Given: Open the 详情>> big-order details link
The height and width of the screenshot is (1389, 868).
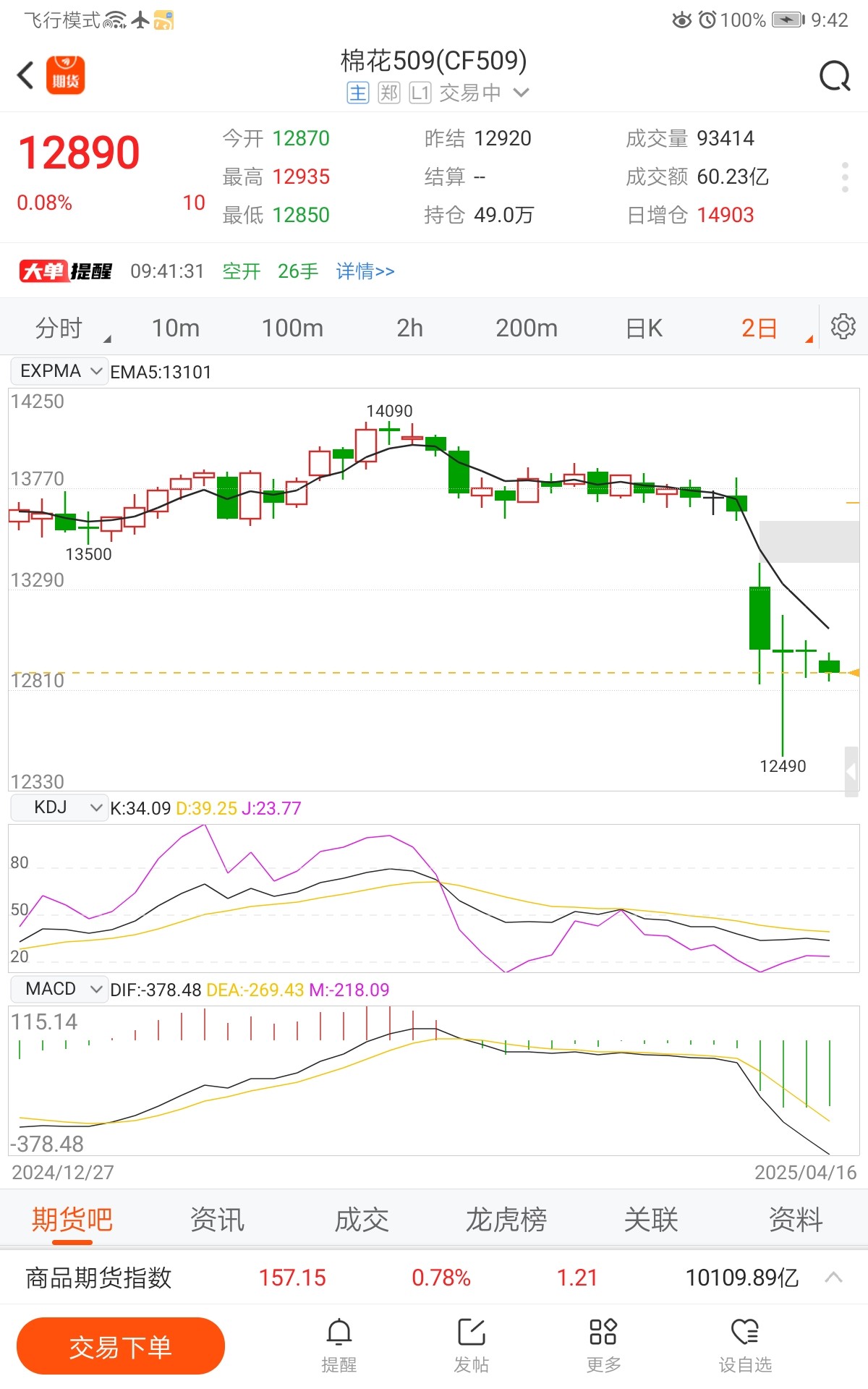Looking at the screenshot, I should pos(365,271).
